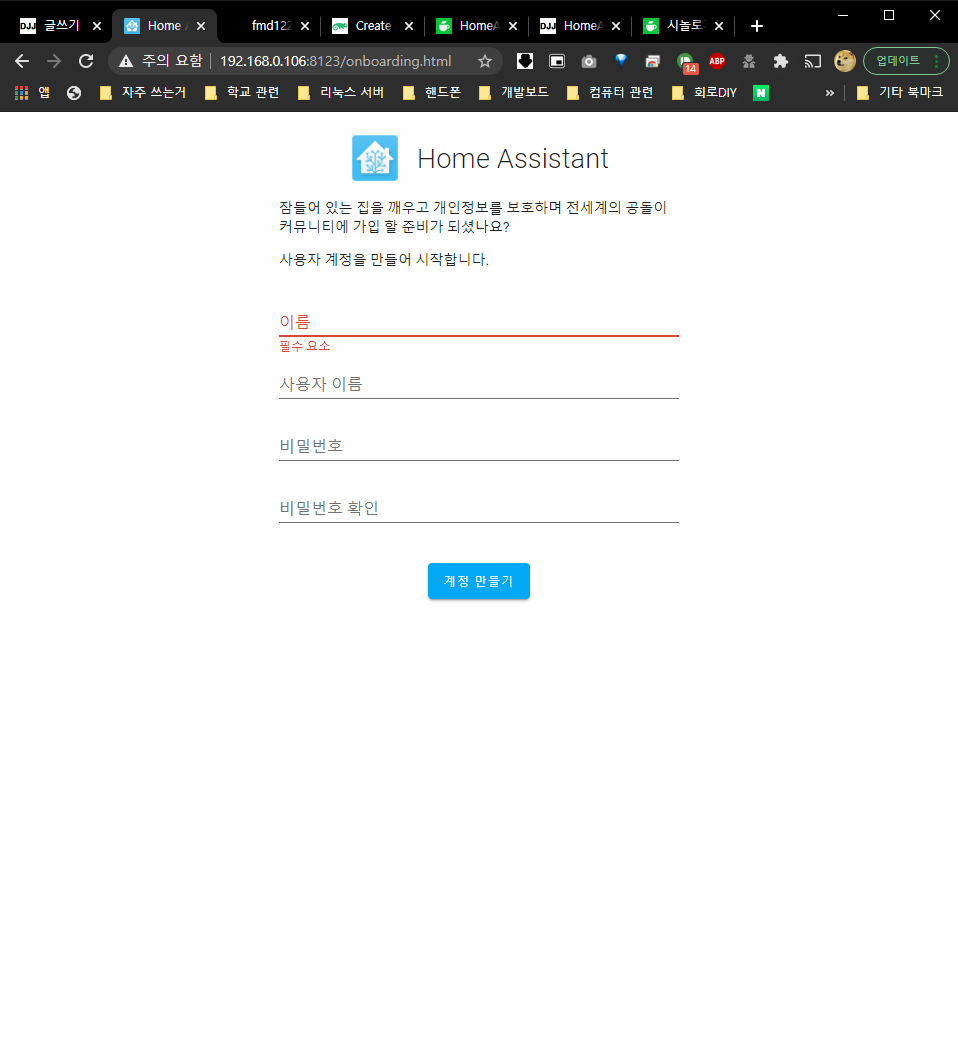
Task: Close the fmd122 tab
Action: (x=305, y=26)
